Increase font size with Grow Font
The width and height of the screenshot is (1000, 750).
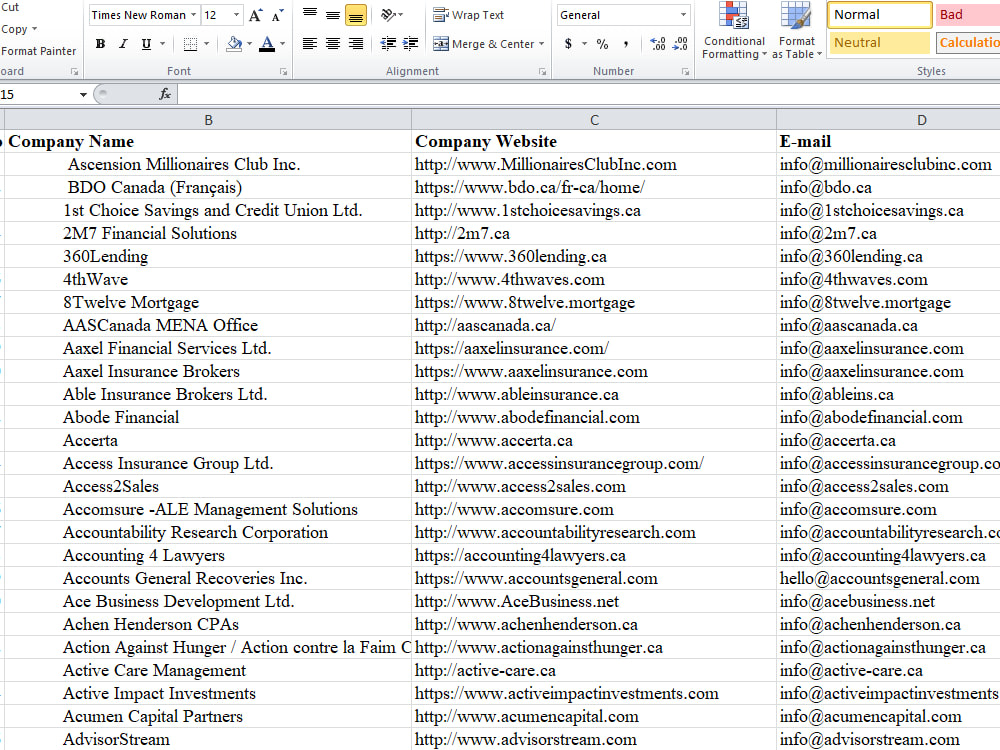click(255, 15)
